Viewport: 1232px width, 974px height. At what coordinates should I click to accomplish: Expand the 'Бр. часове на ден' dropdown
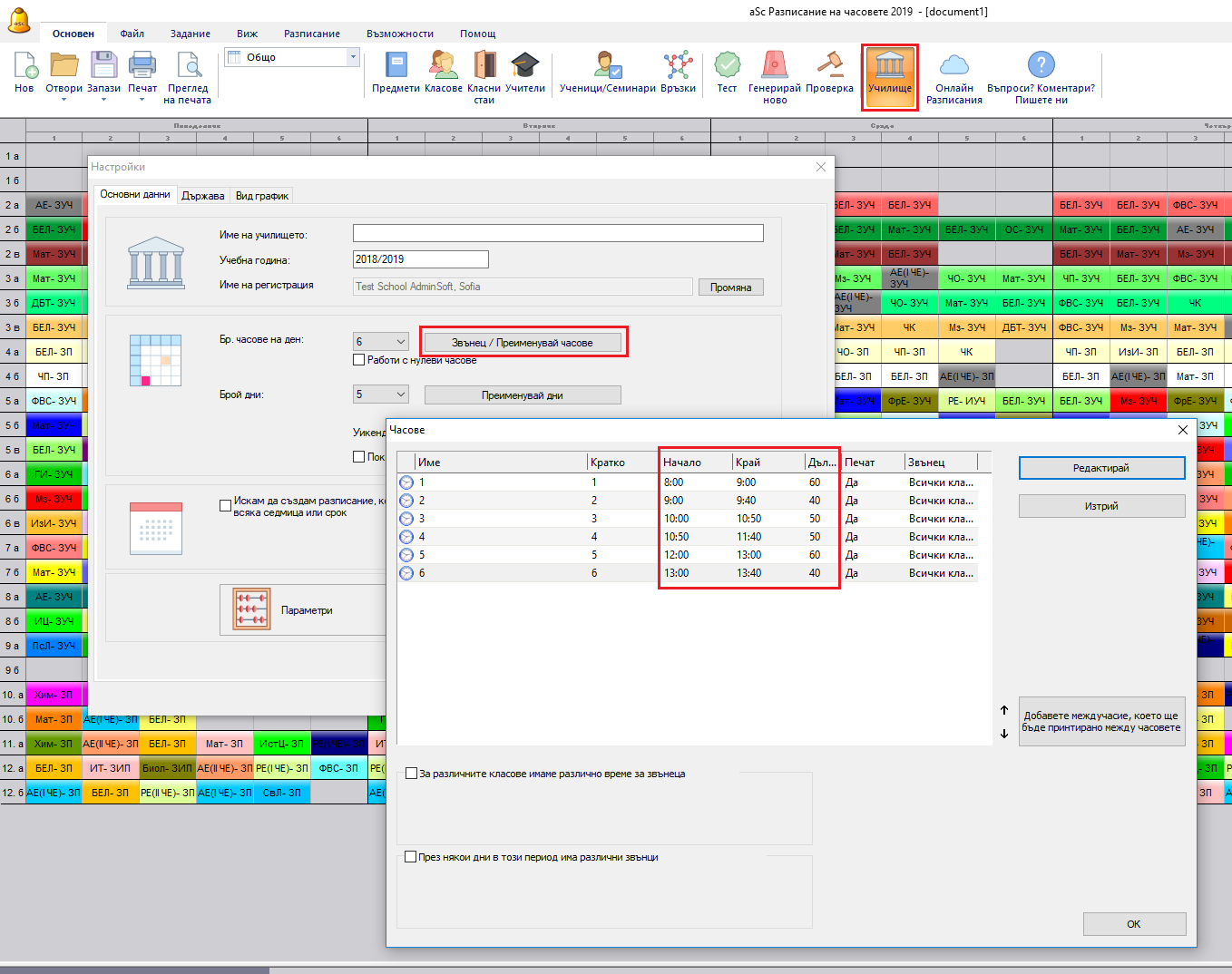[400, 342]
